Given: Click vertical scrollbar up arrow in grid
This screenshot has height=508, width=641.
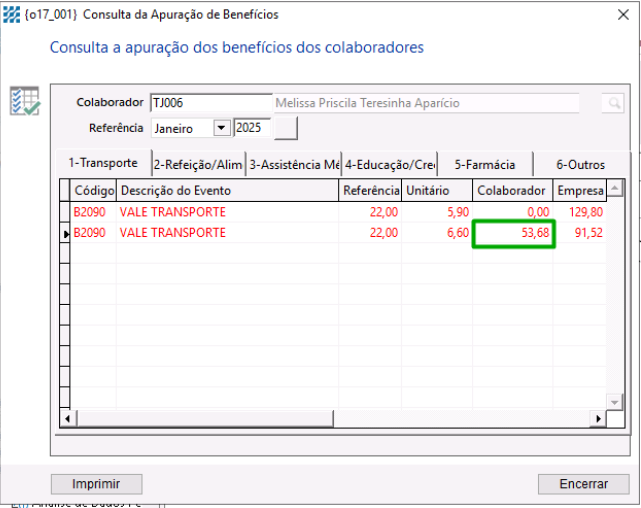Looking at the screenshot, I should pyautogui.click(x=616, y=189).
